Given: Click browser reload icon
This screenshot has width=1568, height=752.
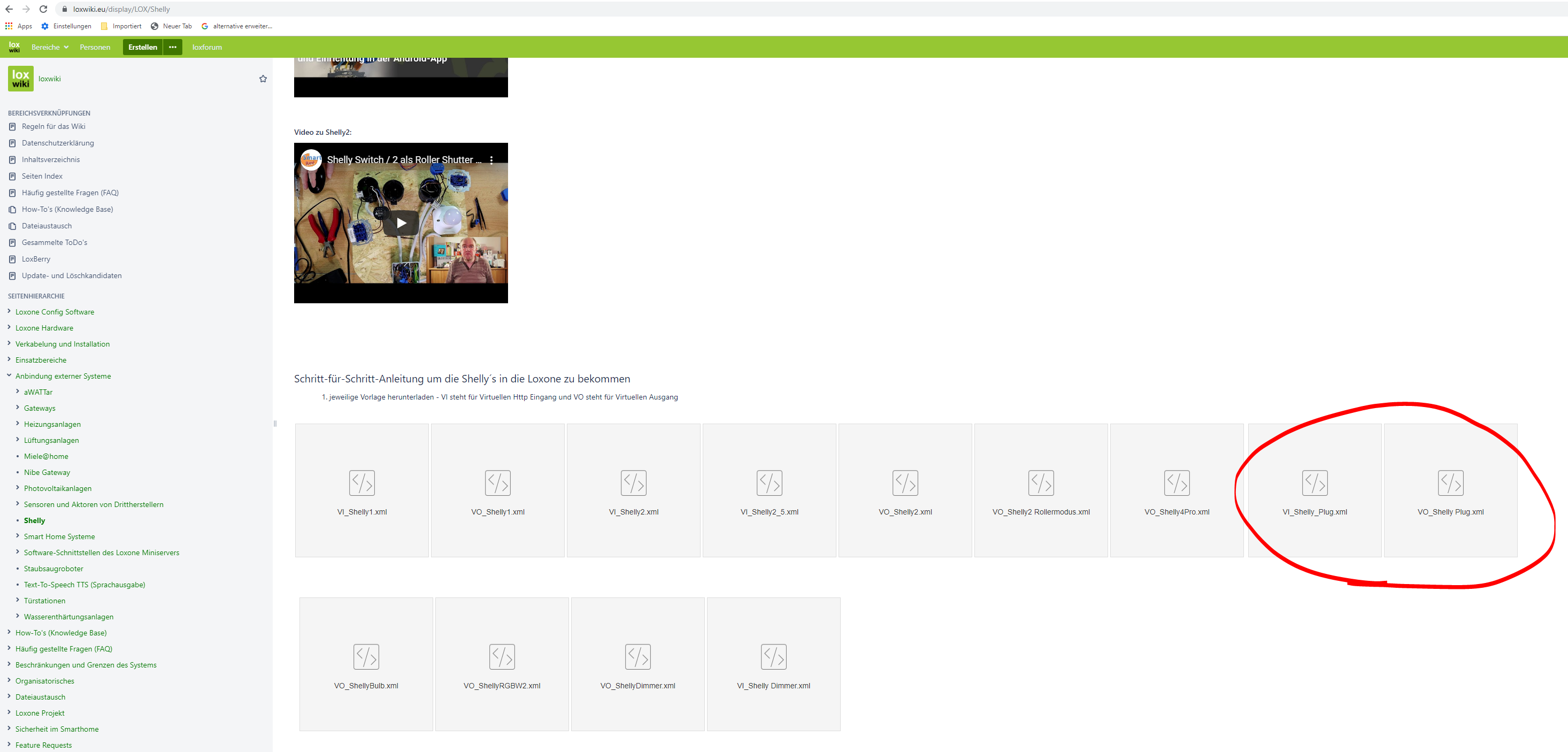Looking at the screenshot, I should pyautogui.click(x=43, y=9).
